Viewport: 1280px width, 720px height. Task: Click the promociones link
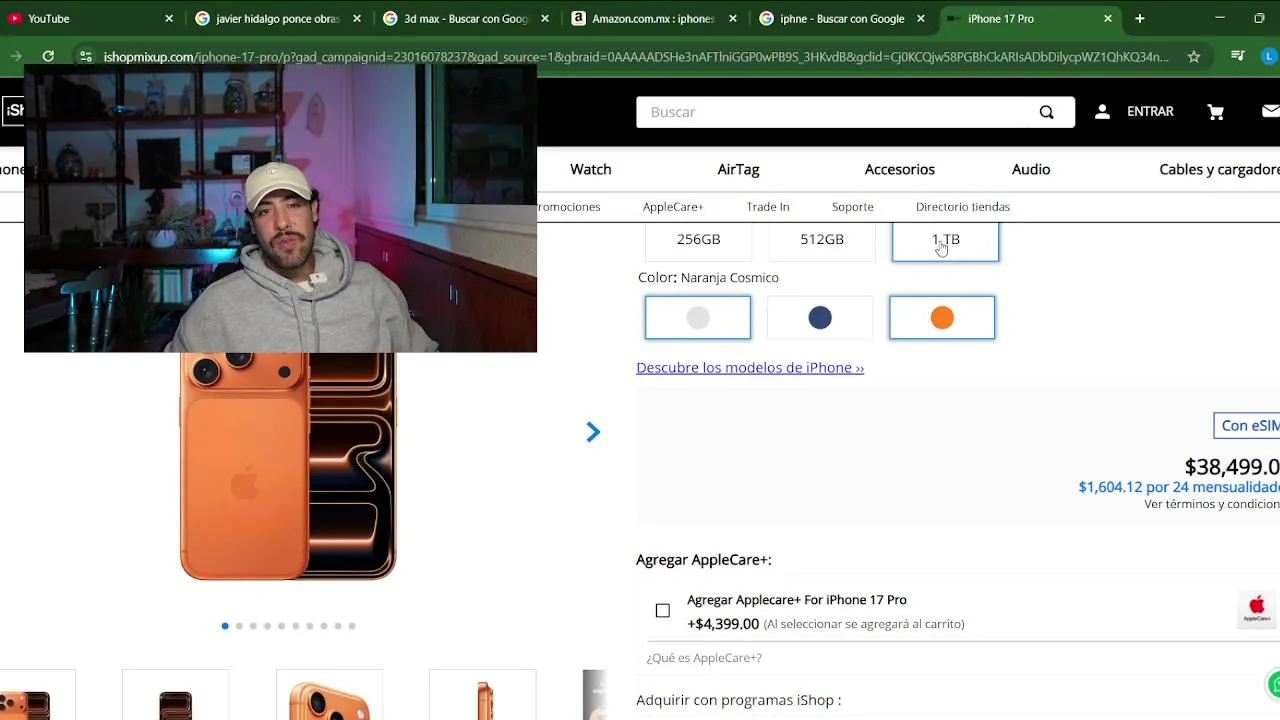(x=569, y=207)
